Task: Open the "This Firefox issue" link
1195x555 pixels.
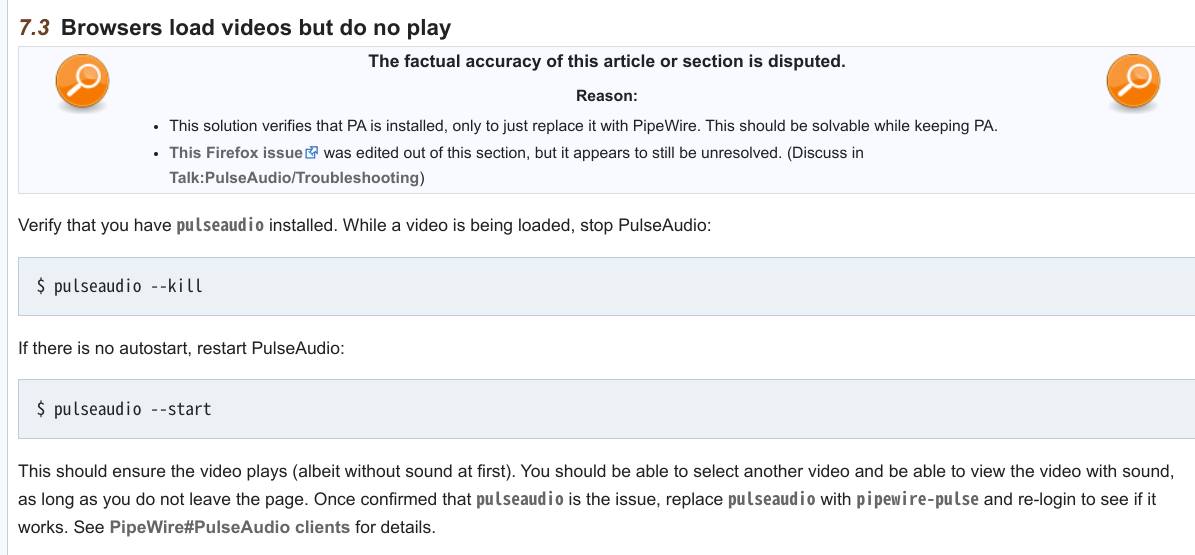Action: (x=235, y=153)
